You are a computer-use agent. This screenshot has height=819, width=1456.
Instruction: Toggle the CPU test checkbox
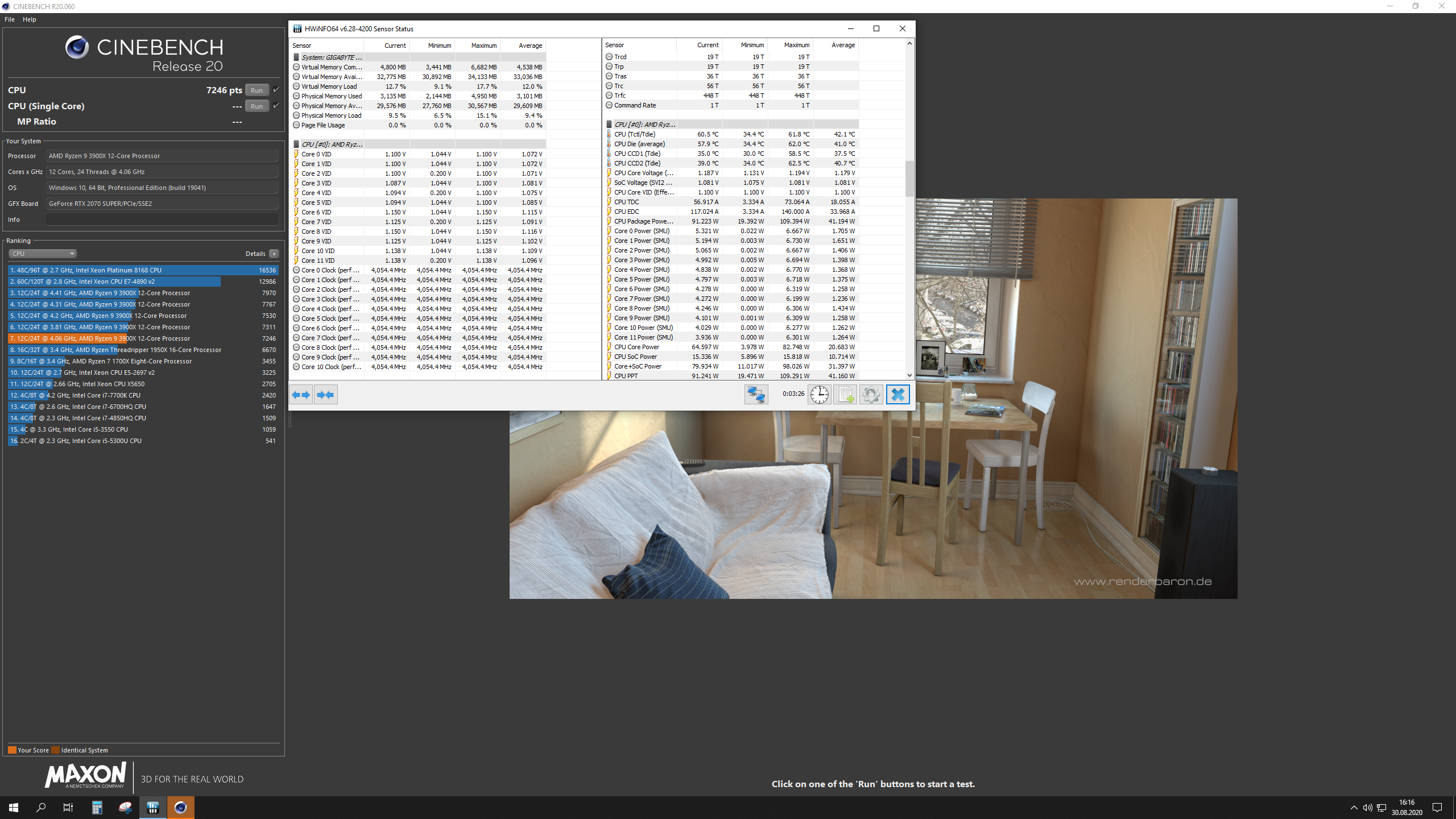click(x=276, y=90)
